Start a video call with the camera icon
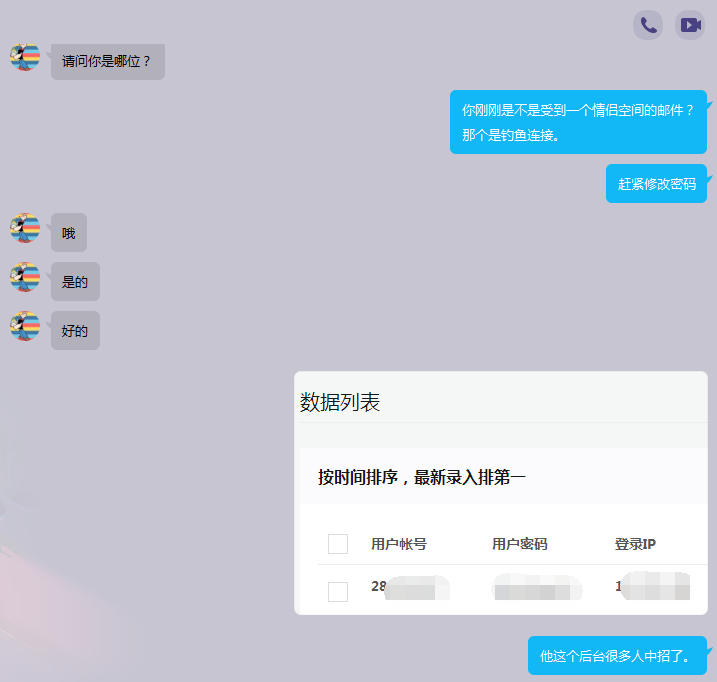717x682 pixels. coord(690,25)
